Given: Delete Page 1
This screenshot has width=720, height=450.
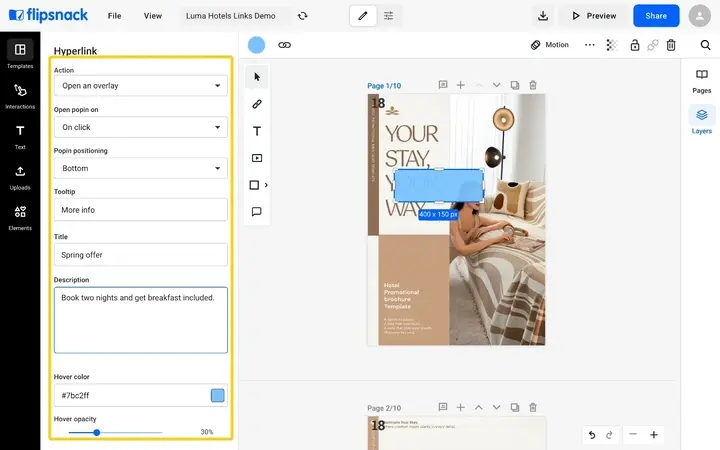Looking at the screenshot, I should coord(533,85).
